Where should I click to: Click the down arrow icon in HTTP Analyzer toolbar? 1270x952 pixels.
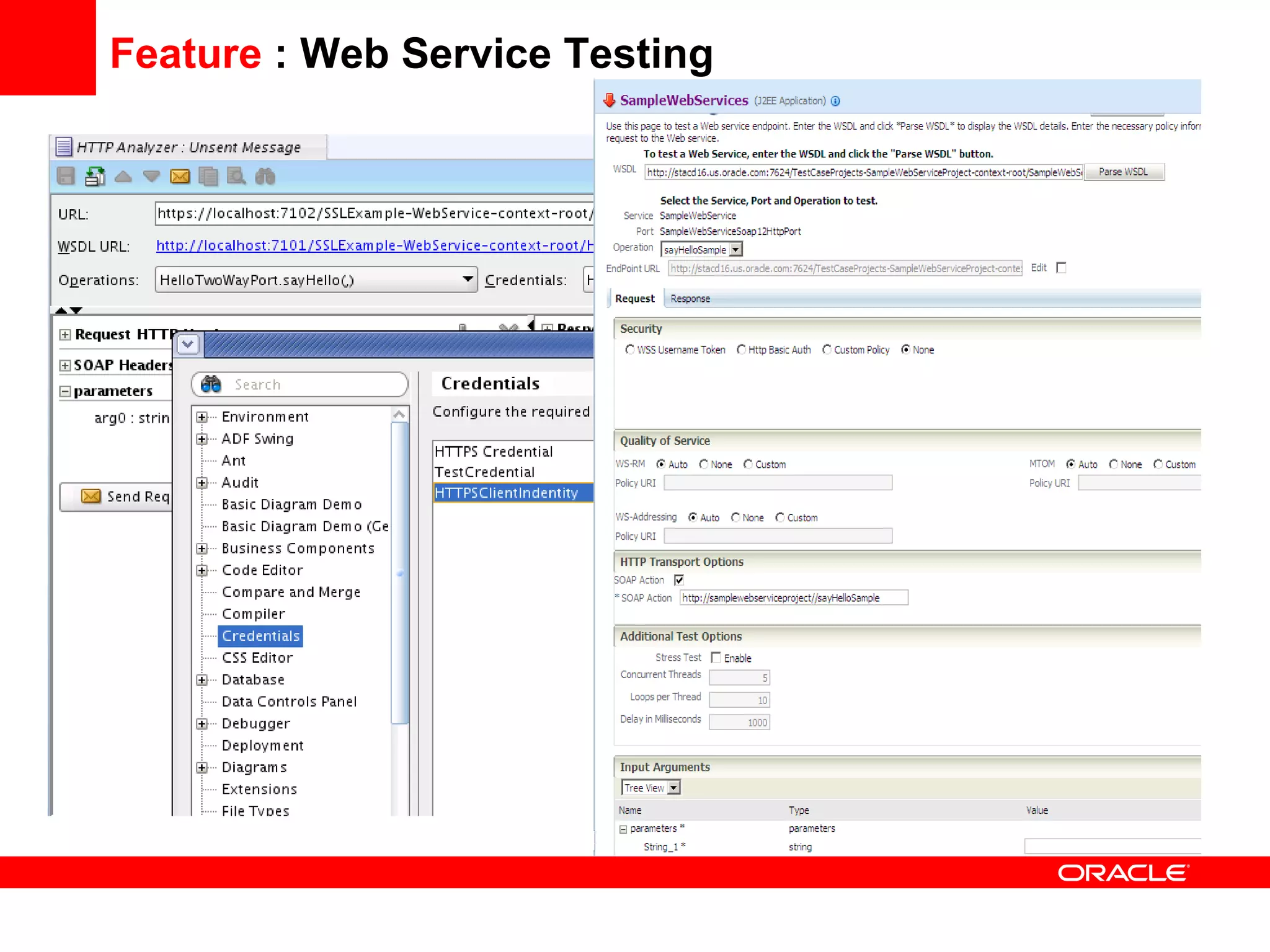[x=151, y=177]
